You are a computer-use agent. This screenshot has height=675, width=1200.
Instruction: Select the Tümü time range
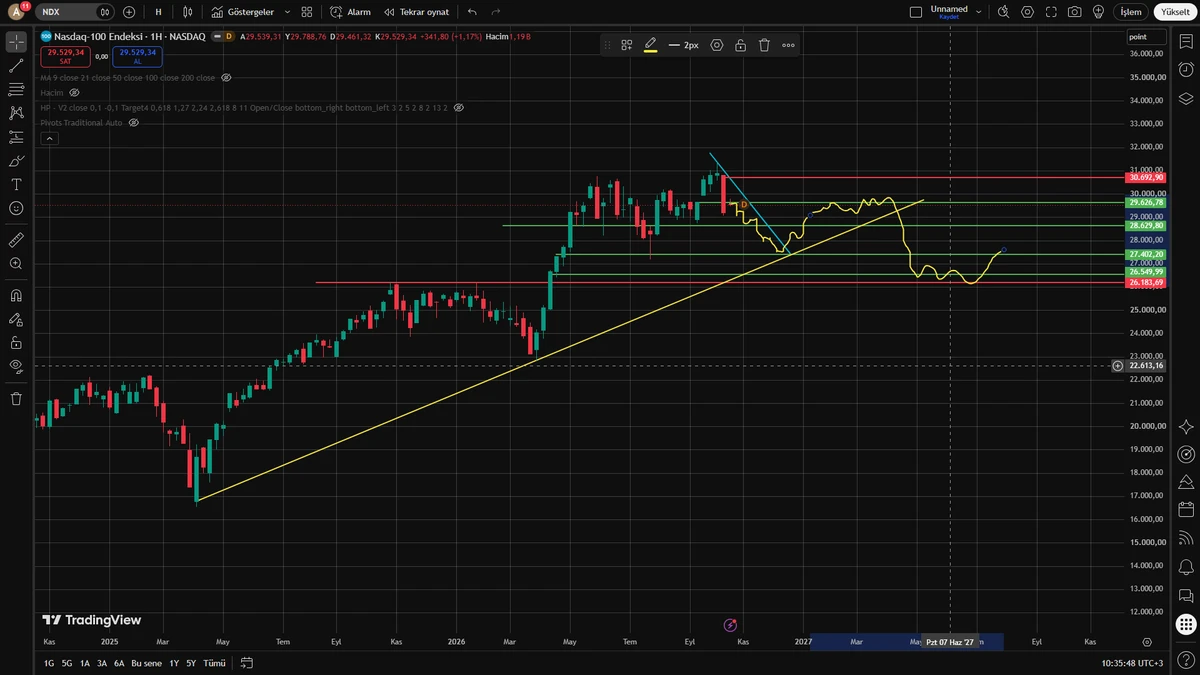pos(214,663)
